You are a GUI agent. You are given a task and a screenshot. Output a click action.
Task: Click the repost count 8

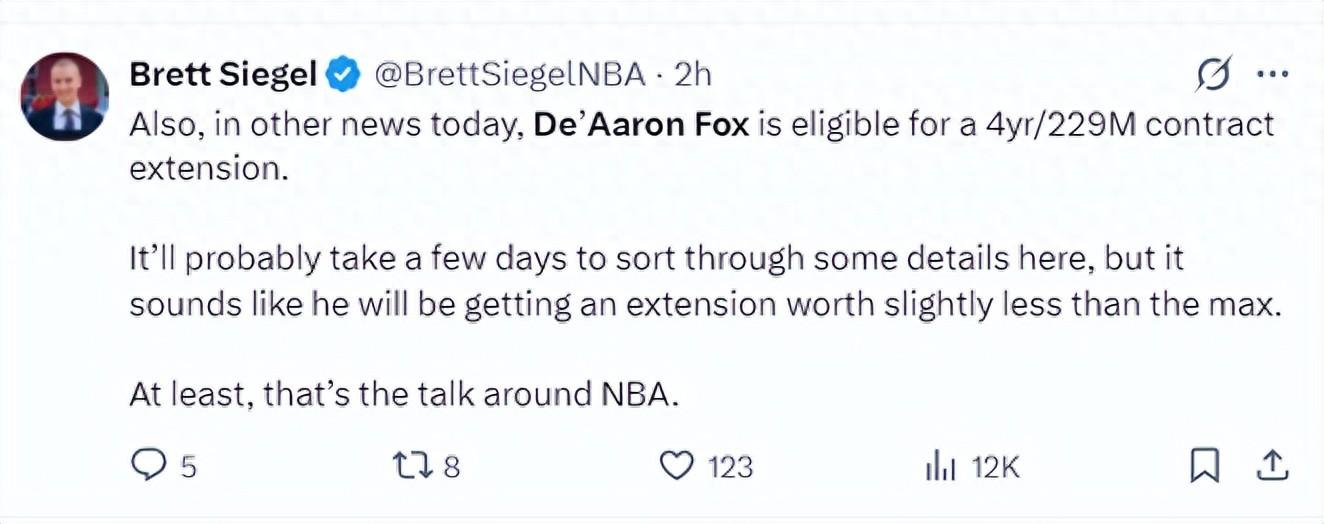coord(451,466)
